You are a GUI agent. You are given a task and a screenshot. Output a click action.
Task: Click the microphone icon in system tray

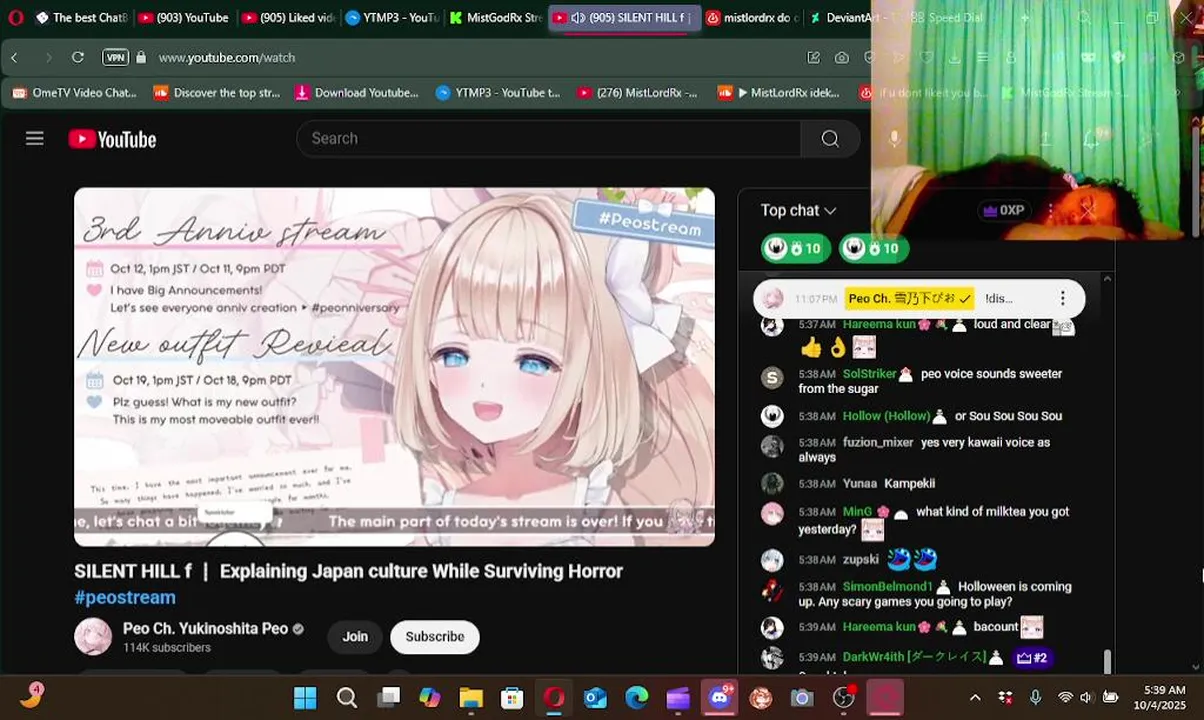pyautogui.click(x=1035, y=697)
